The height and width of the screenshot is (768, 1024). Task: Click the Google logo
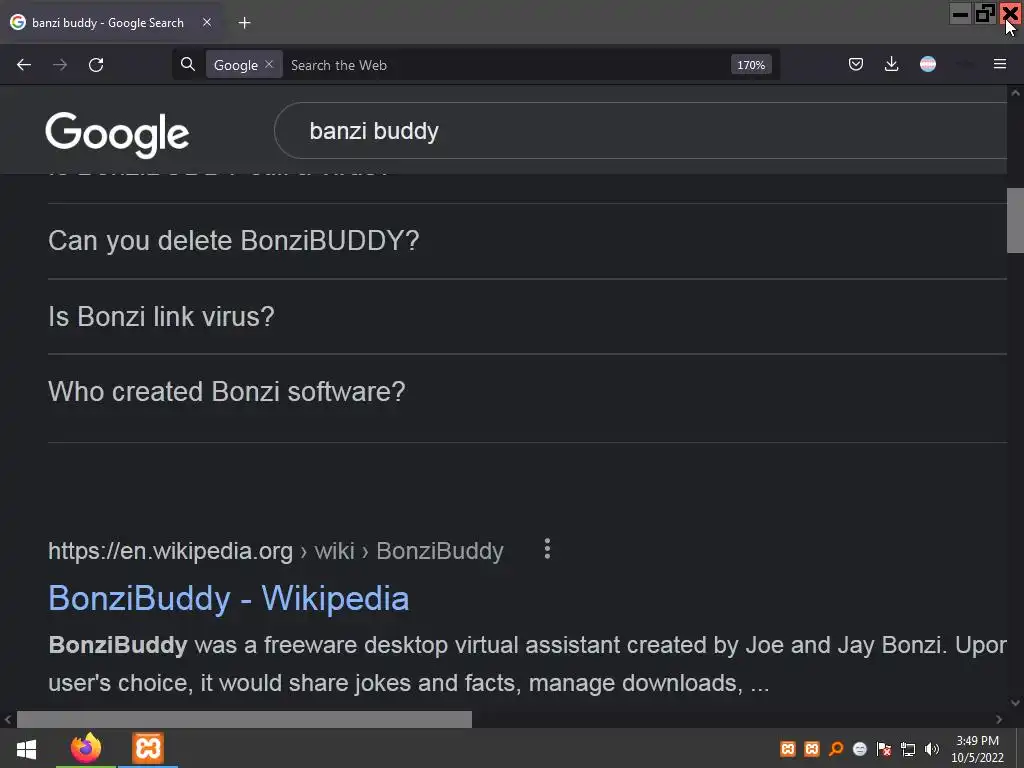point(118,135)
